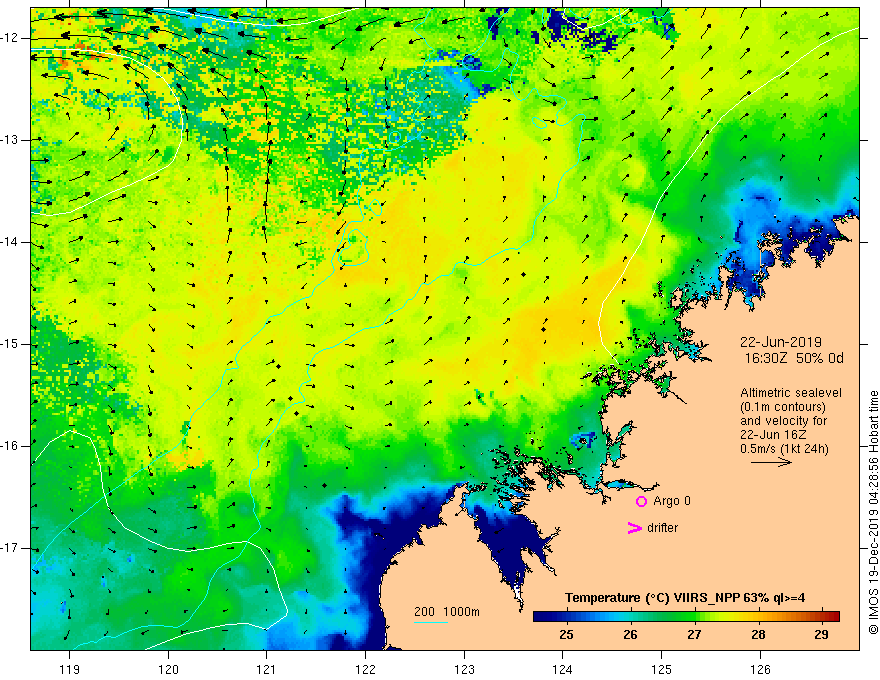
Task: Click the longitude axis label 120
Action: [x=168, y=670]
